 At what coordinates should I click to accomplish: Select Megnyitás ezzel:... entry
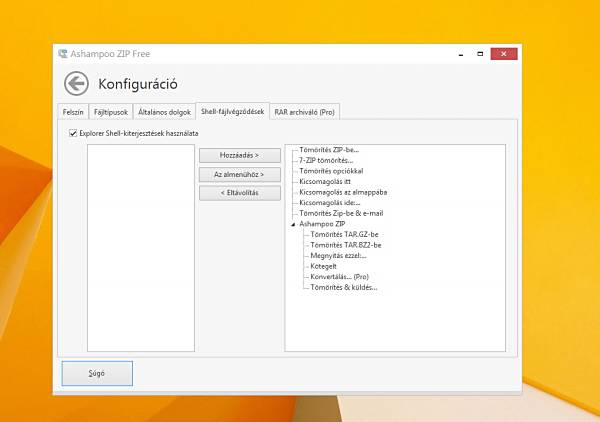(338, 256)
